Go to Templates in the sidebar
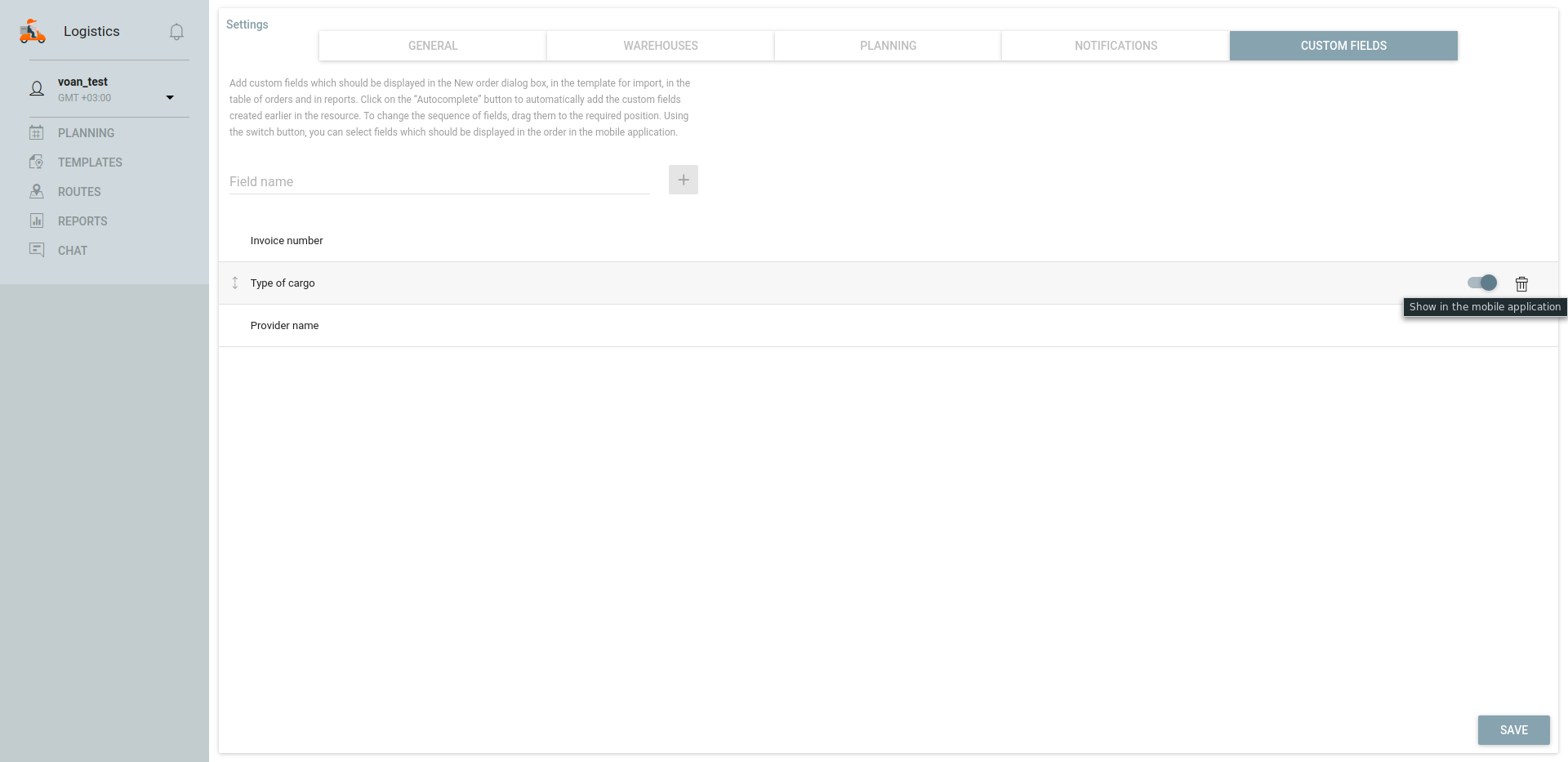Viewport: 1568px width, 762px height. click(x=90, y=163)
